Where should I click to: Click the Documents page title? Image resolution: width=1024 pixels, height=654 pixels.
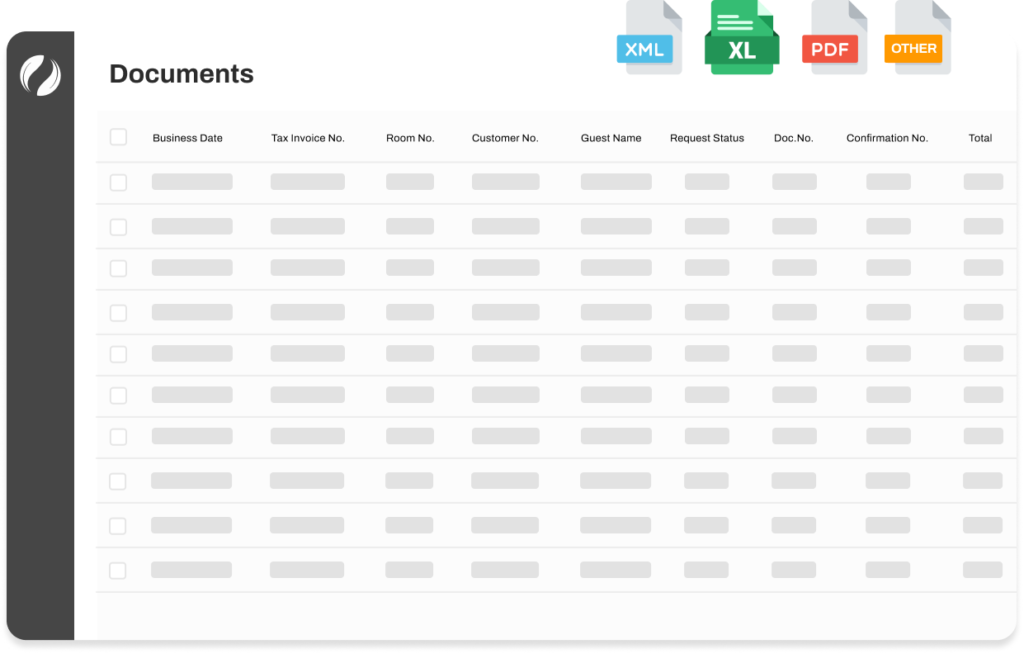coord(181,74)
